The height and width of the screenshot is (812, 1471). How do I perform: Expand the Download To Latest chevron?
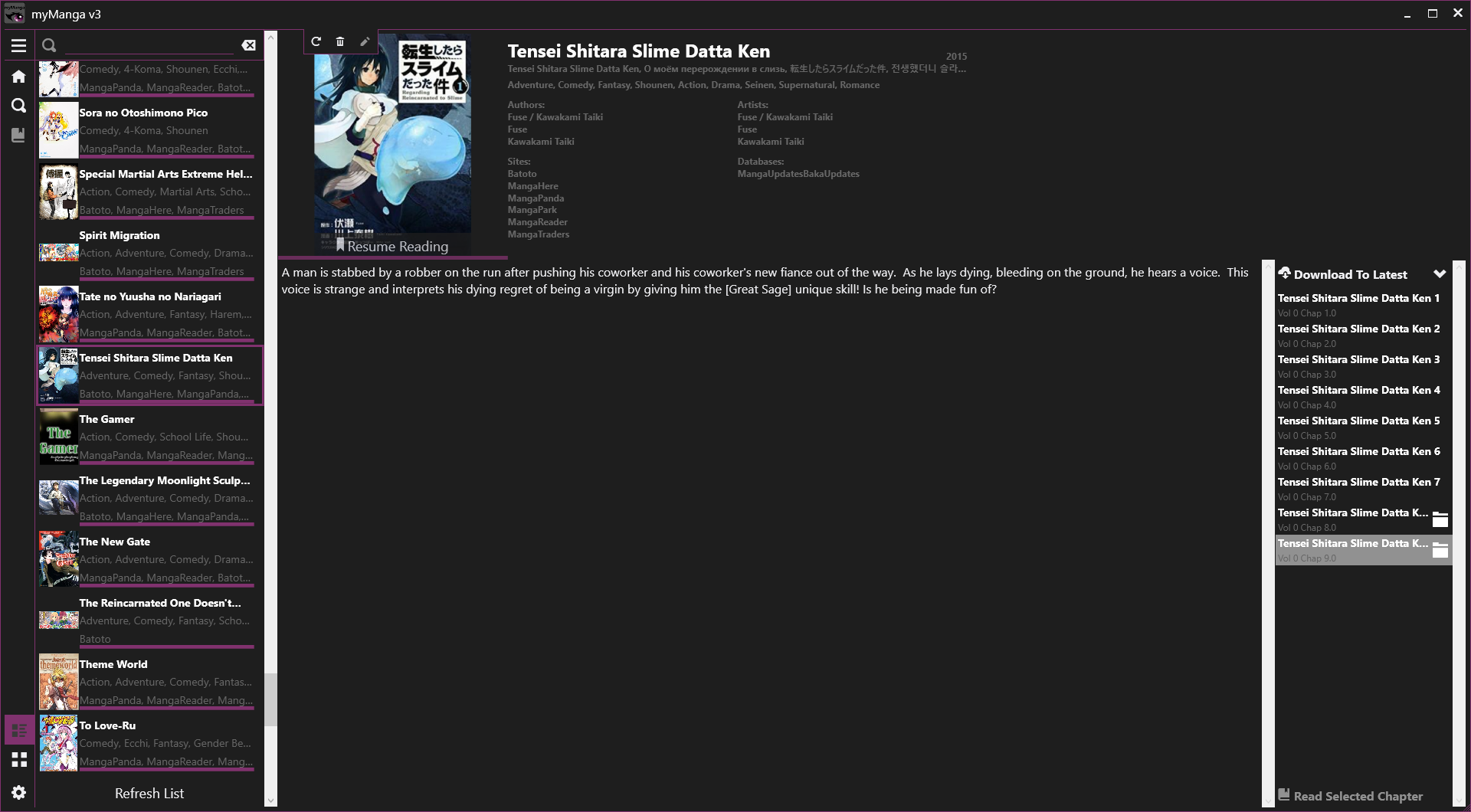point(1440,274)
